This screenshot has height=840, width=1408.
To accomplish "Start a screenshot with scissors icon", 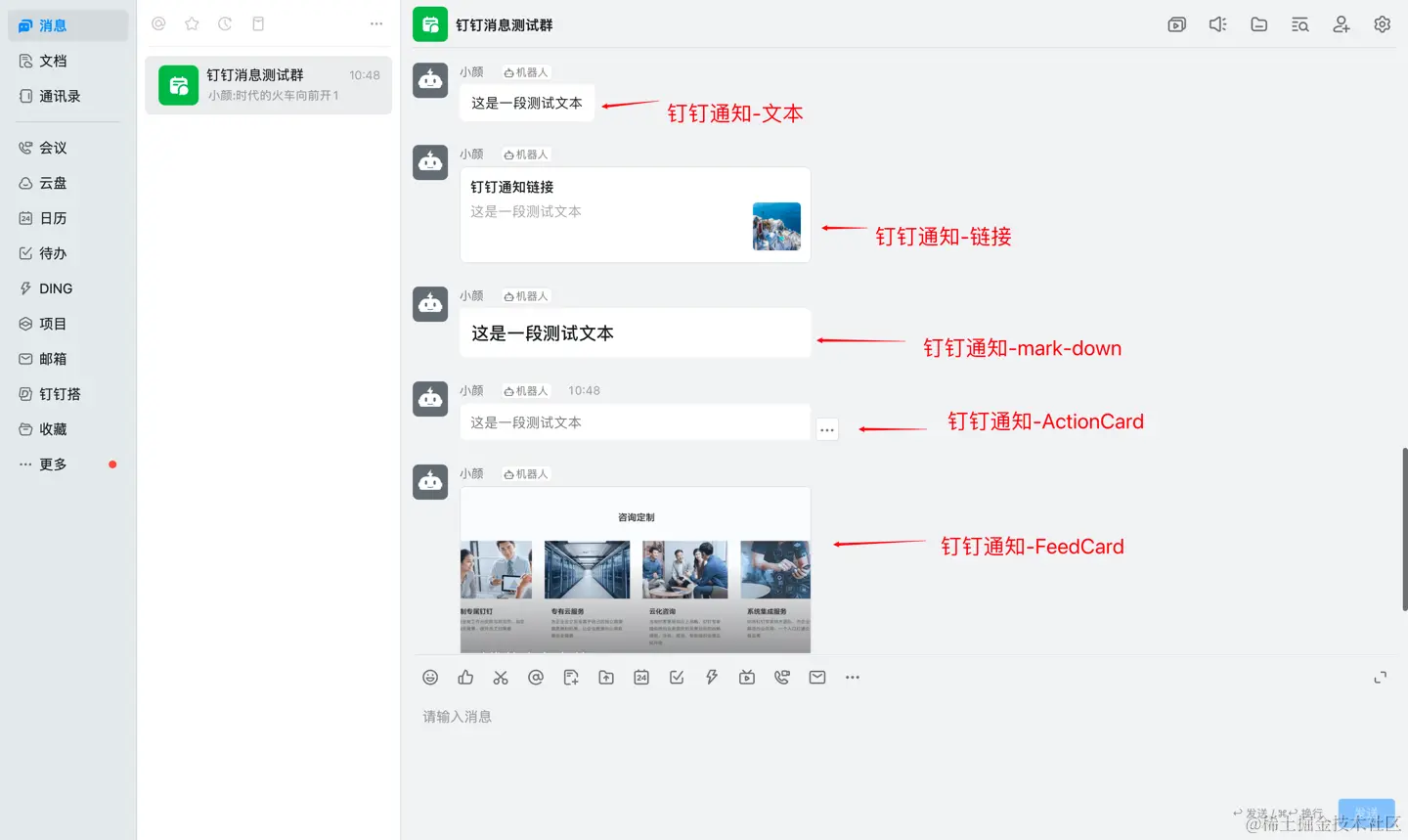I will coord(501,678).
